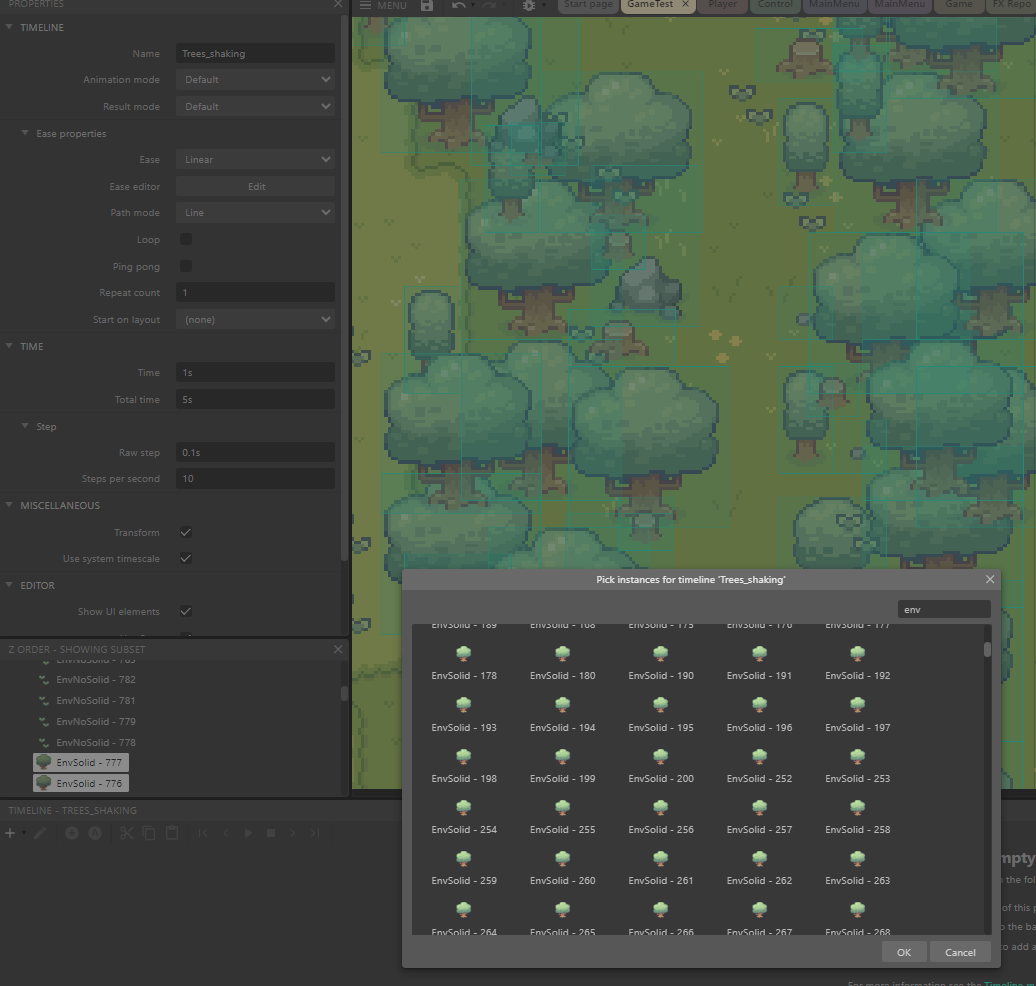The width and height of the screenshot is (1036, 986).
Task: Click the timeline Name field Trees_shaking
Action: [255, 54]
